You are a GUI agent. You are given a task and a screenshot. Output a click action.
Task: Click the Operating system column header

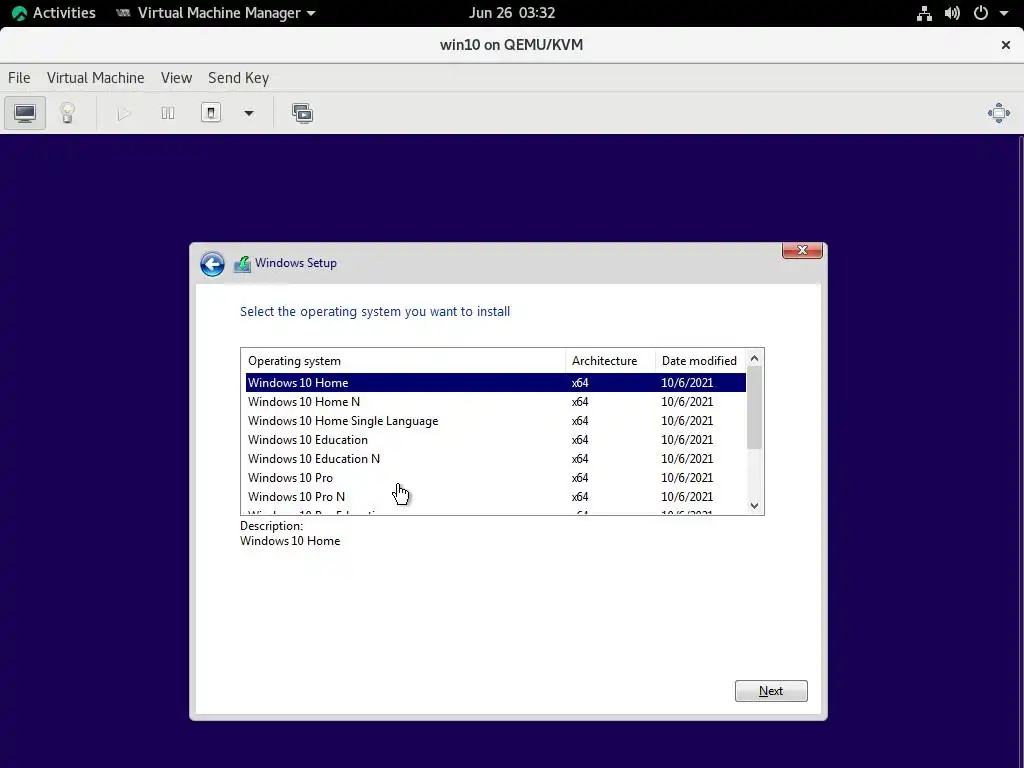[x=403, y=360]
